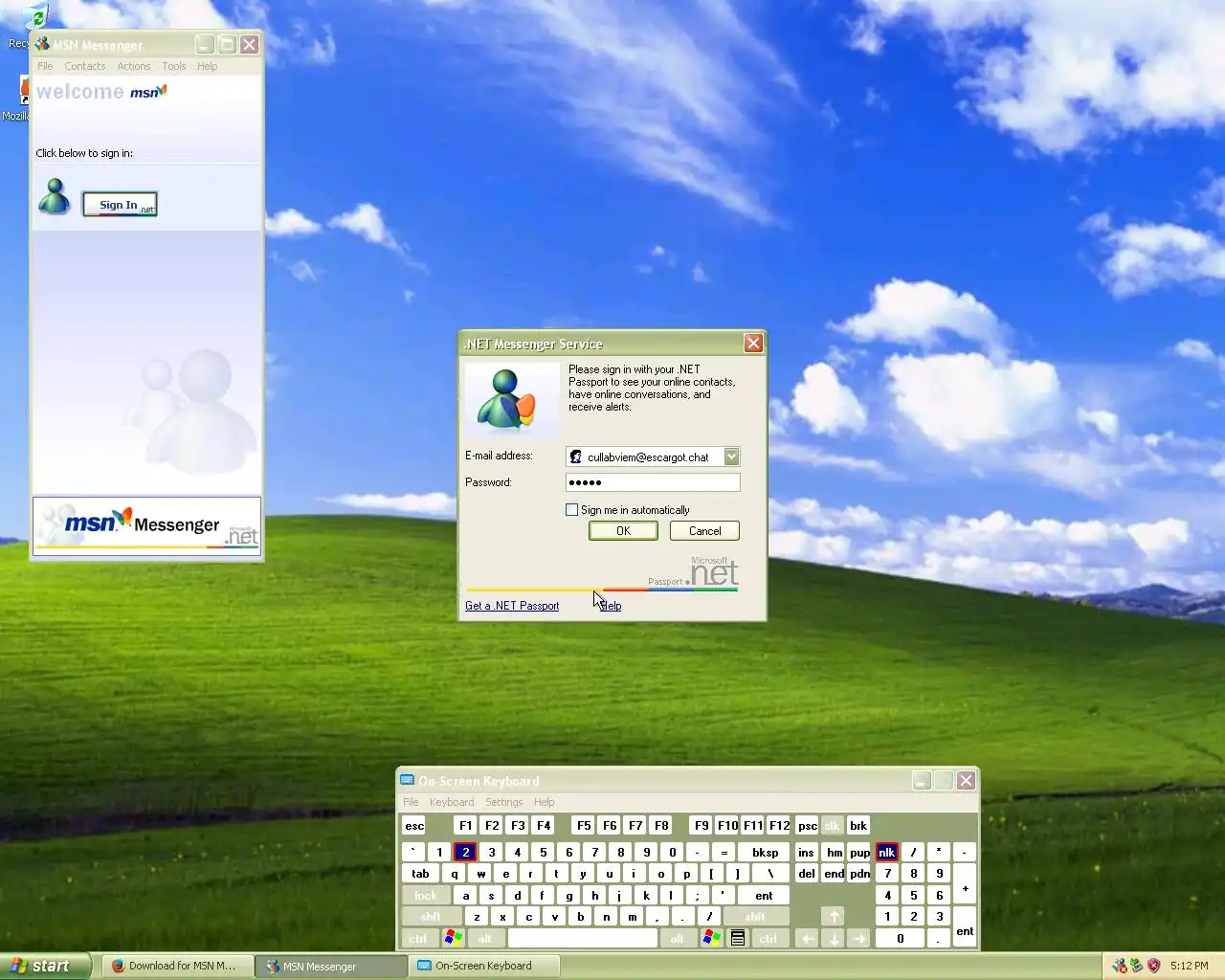Screen dimensions: 1225x980
Task: Toggle the nlk num lock key
Action: pos(887,852)
